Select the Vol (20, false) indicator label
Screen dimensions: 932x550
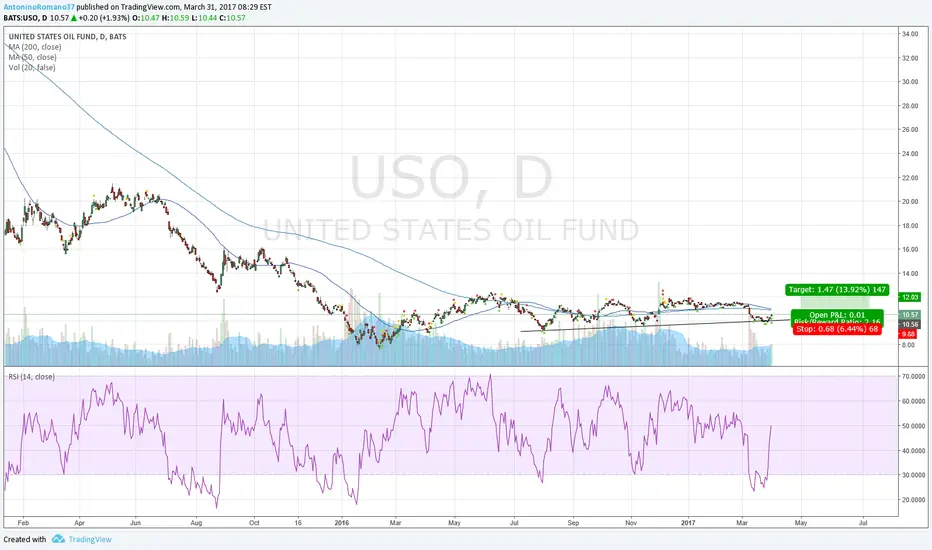(x=32, y=67)
